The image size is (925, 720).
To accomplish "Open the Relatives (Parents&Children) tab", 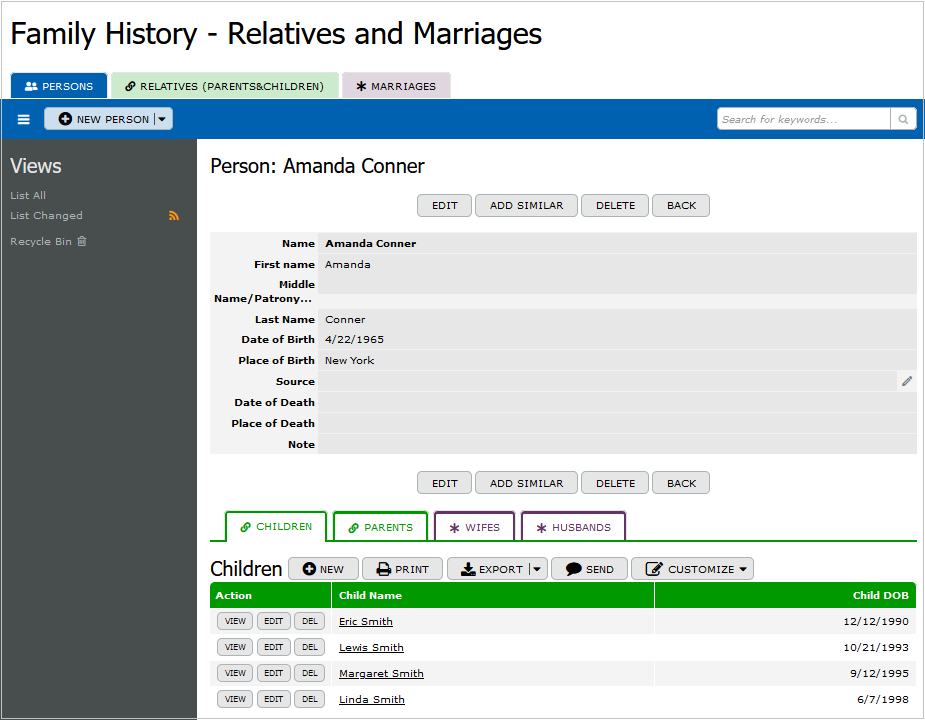I will (225, 86).
